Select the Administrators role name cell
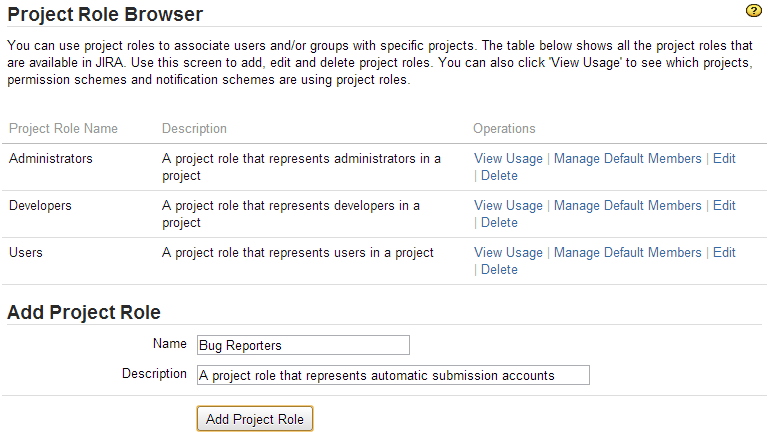Viewport: 774px width, 439px height. click(51, 159)
